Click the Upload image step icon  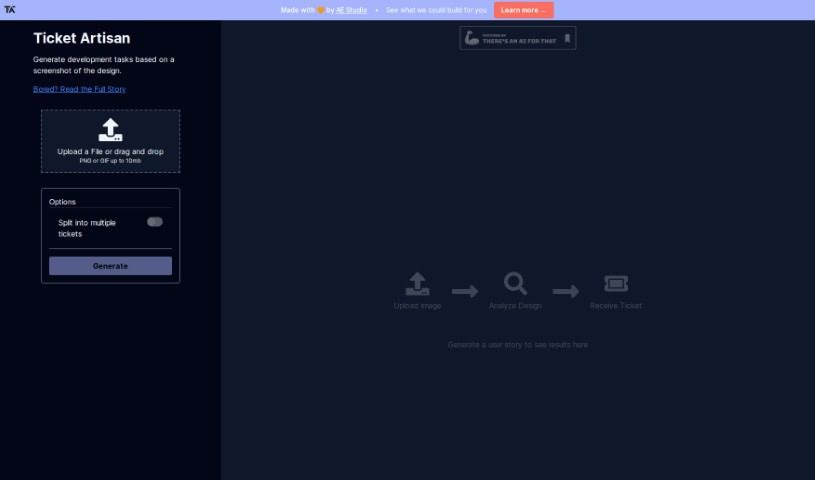click(417, 284)
